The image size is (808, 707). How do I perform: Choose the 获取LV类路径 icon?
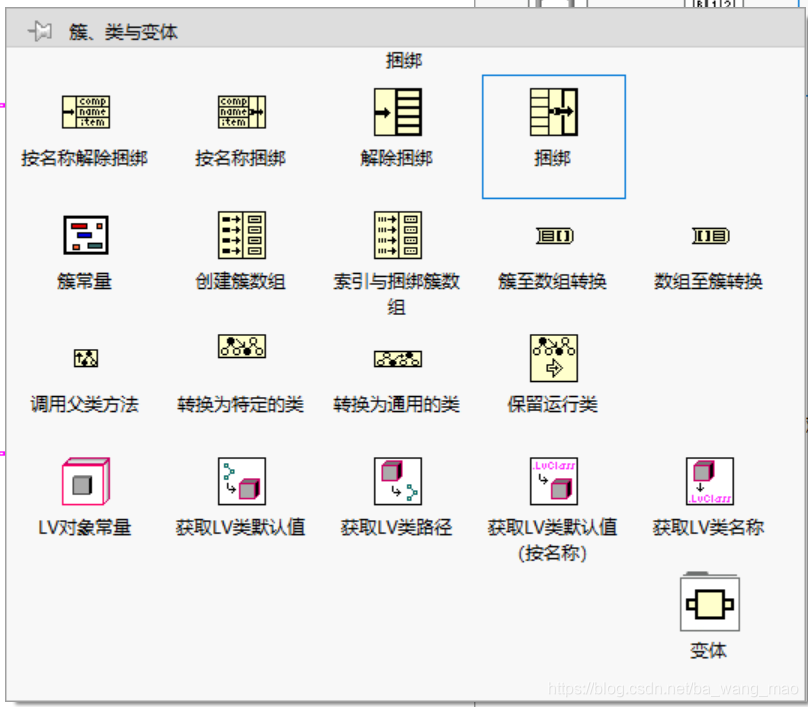[398, 481]
